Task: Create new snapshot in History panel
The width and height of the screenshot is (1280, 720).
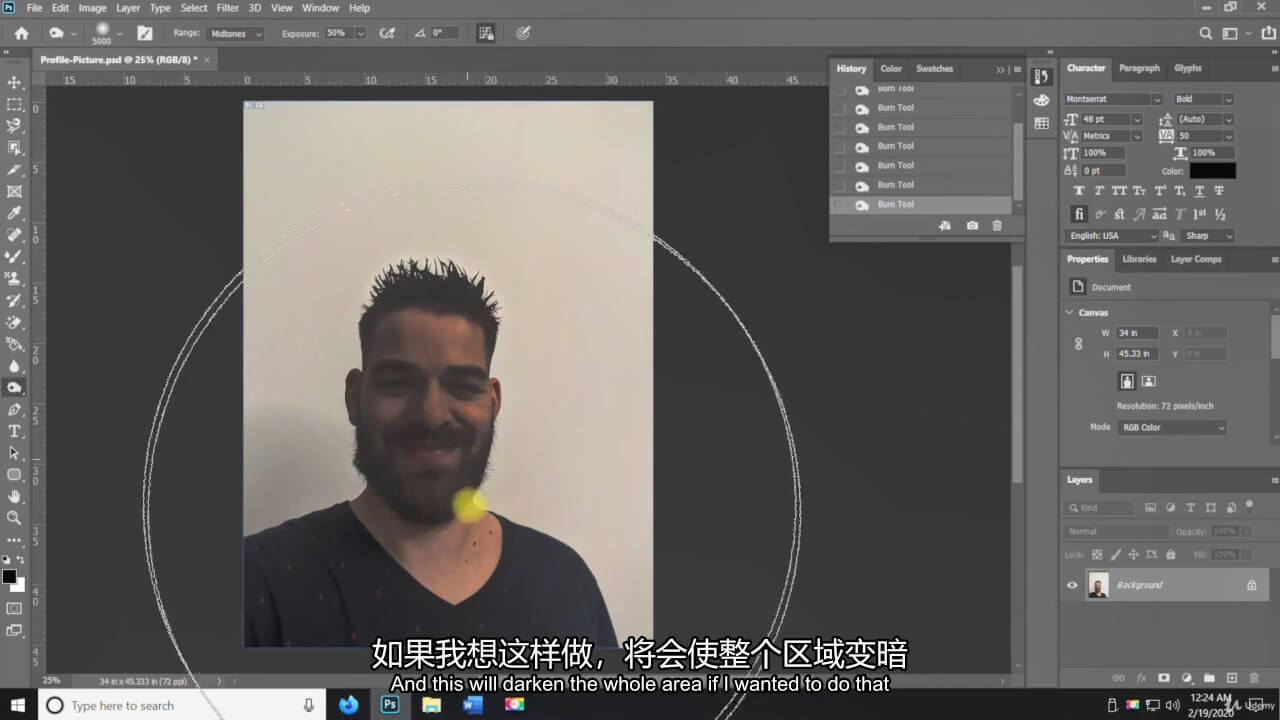Action: (972, 226)
